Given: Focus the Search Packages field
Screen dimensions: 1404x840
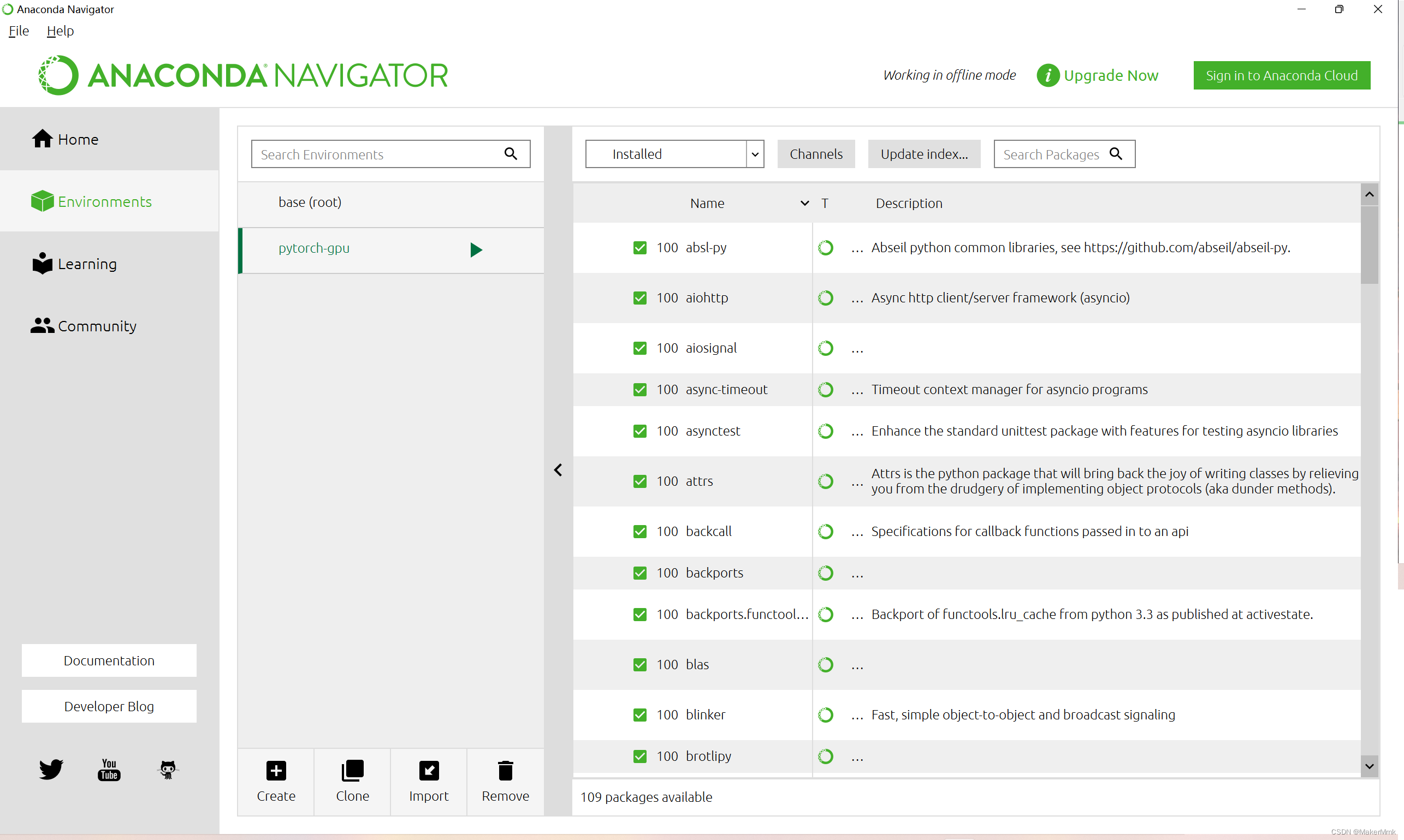Looking at the screenshot, I should 1064,154.
